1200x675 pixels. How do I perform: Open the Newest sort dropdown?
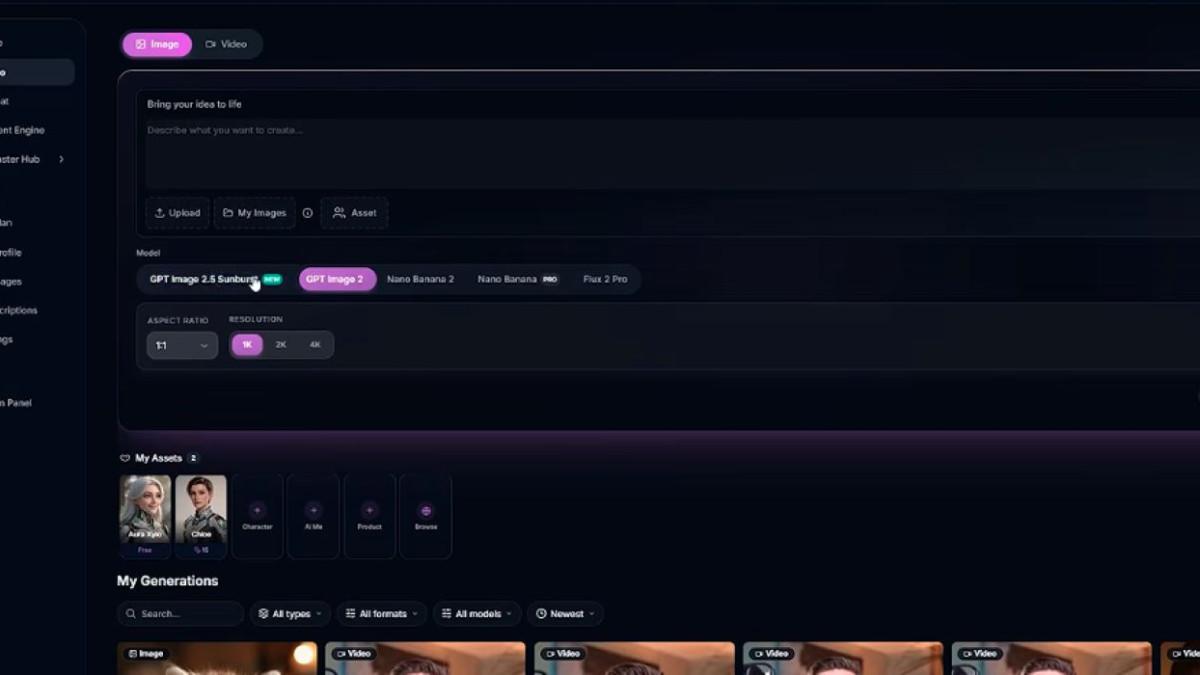point(565,614)
